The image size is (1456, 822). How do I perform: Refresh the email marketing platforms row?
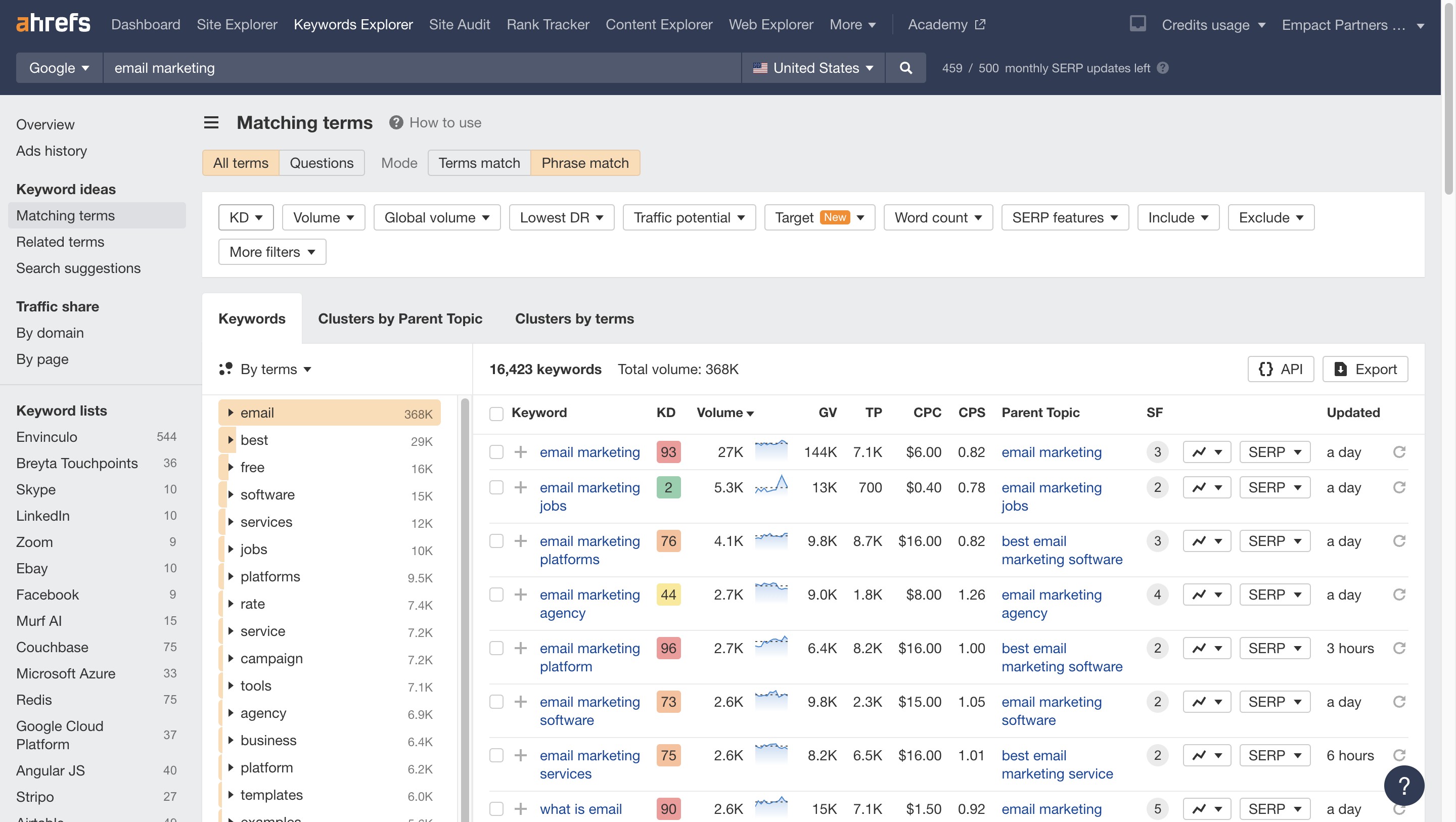coord(1399,541)
